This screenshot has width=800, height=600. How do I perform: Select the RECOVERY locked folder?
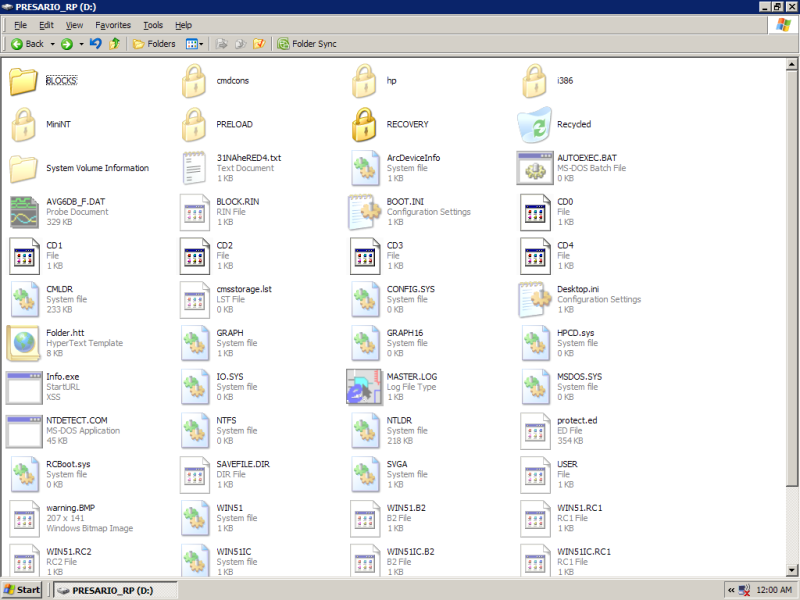(364, 124)
